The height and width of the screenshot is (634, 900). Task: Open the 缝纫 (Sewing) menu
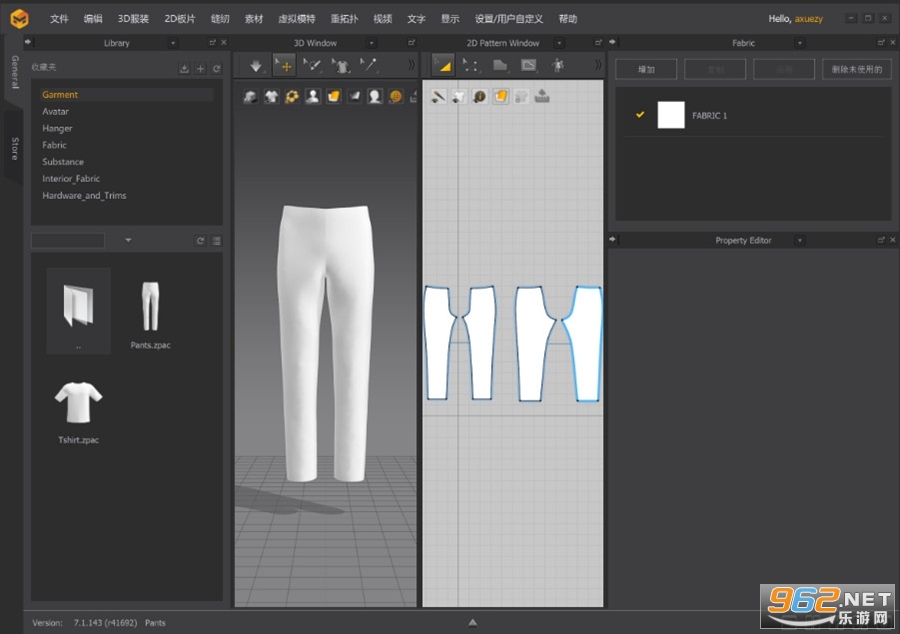(220, 19)
